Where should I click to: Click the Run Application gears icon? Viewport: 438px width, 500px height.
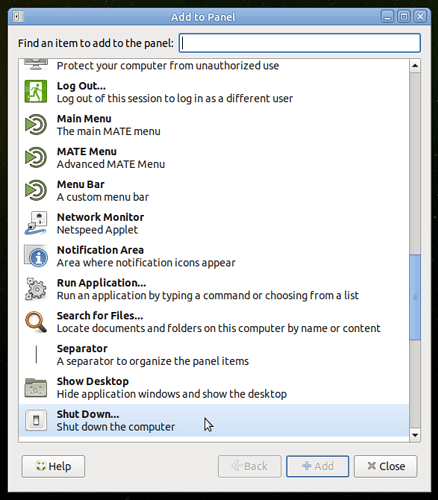click(36, 289)
